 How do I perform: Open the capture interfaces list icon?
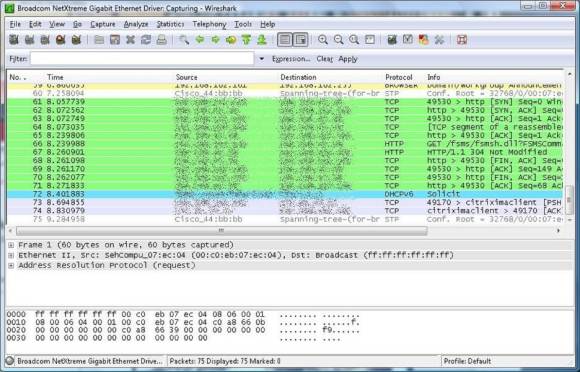tap(14, 40)
